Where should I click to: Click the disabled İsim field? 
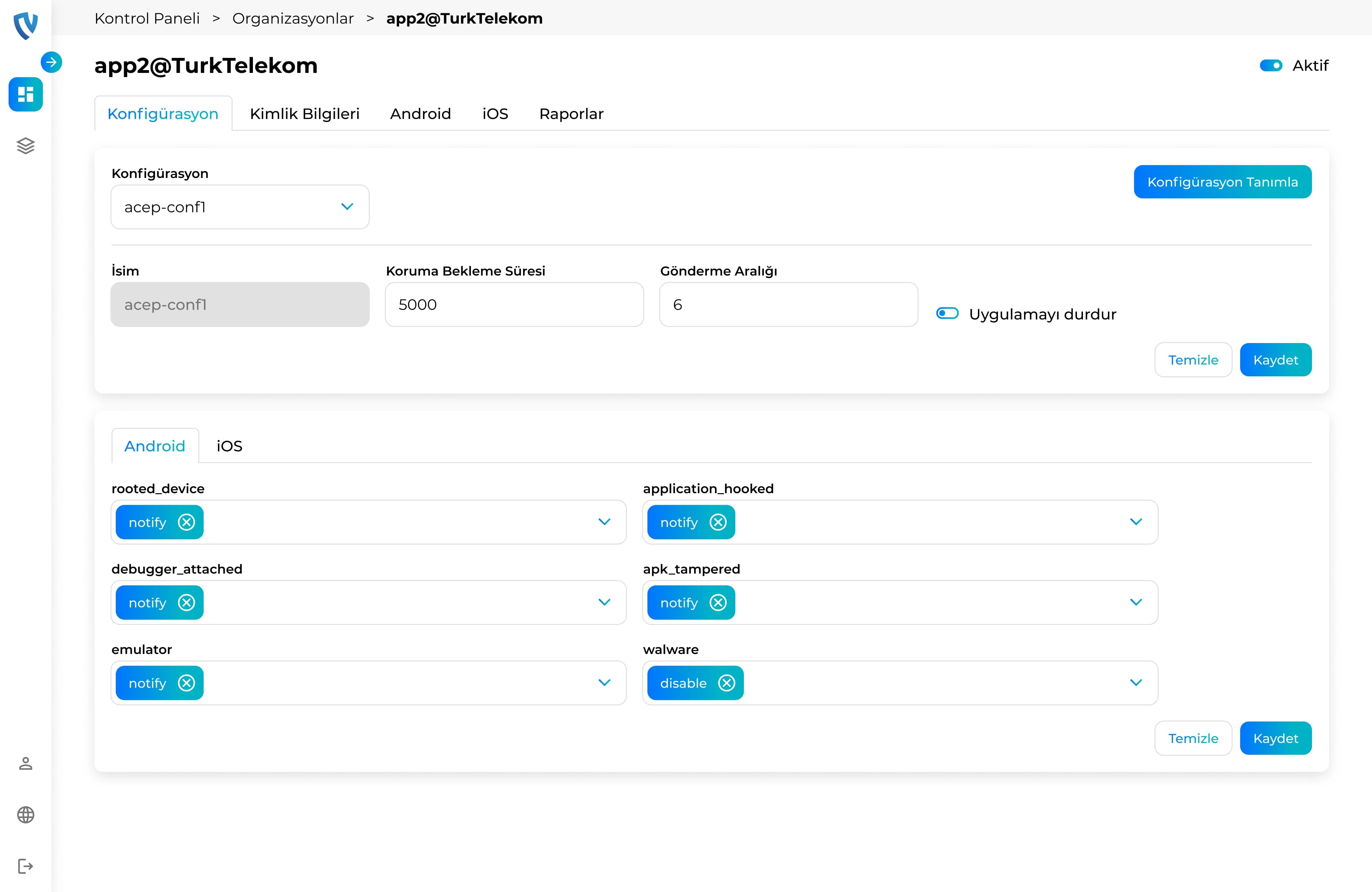click(x=240, y=304)
